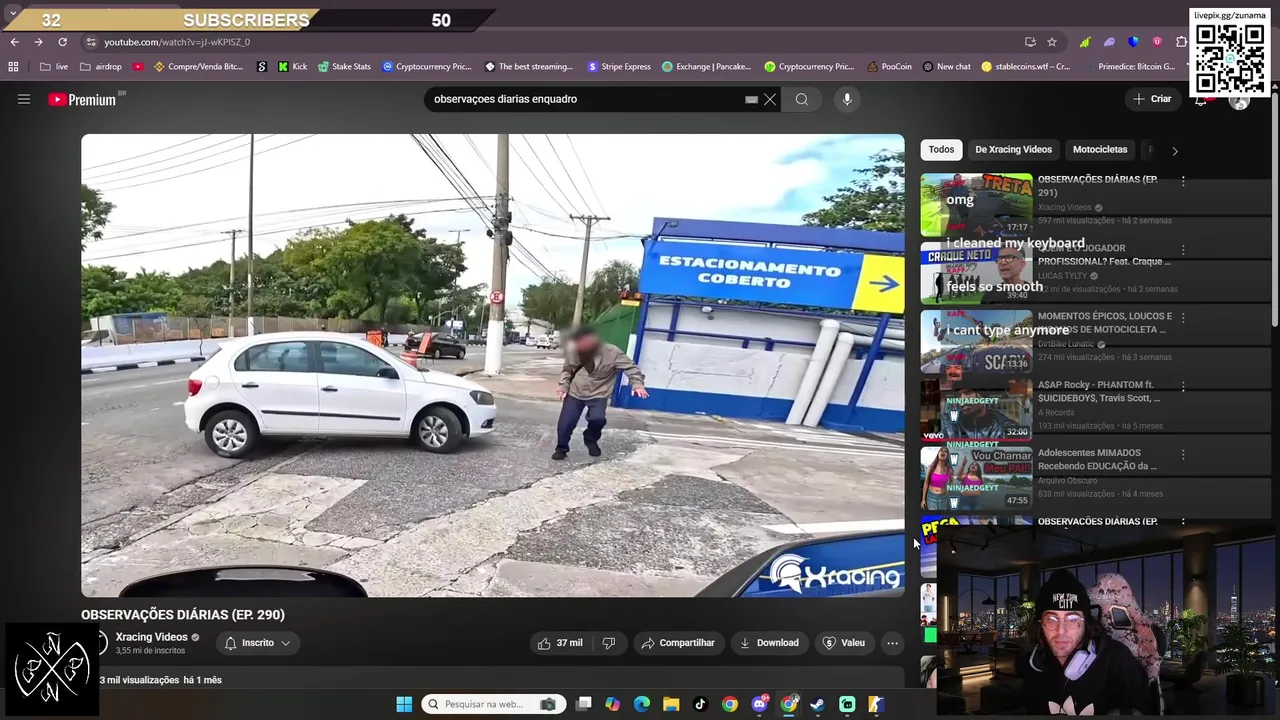Click the Valeu thanks button
This screenshot has height=720, width=1280.
tap(843, 643)
